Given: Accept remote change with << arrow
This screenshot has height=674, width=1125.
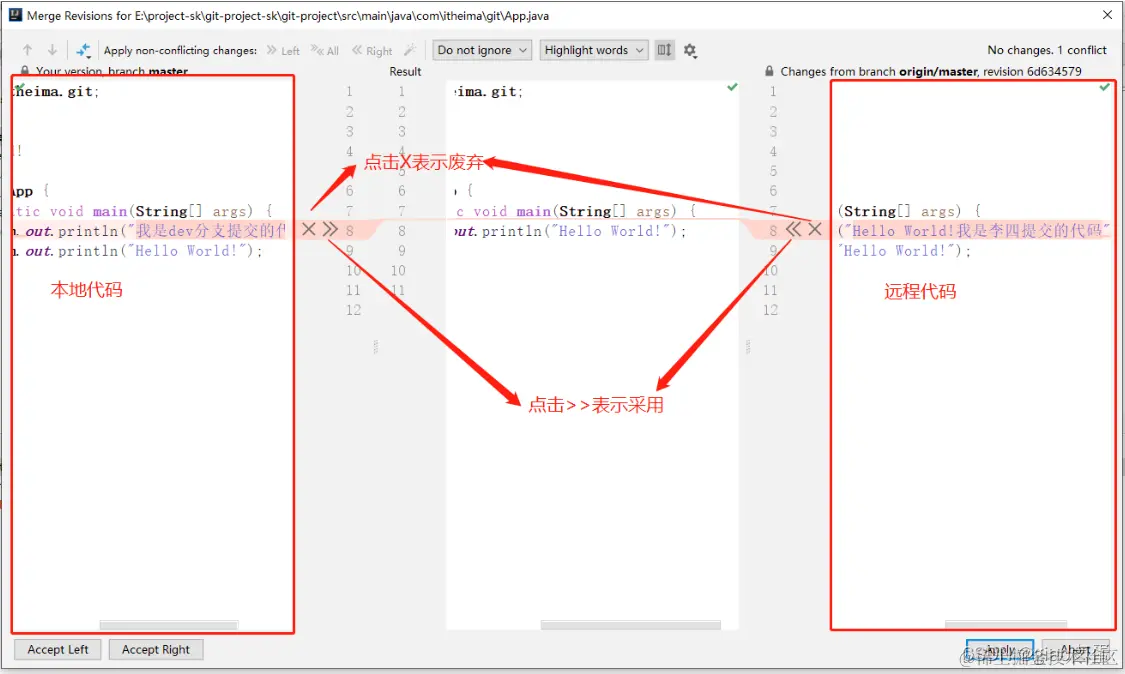Looking at the screenshot, I should (x=793, y=229).
